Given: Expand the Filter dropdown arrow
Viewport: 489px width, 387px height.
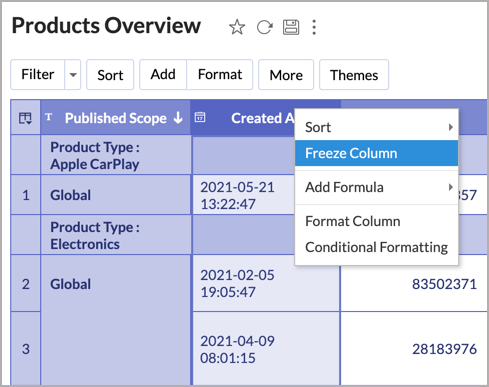Looking at the screenshot, I should [x=73, y=75].
